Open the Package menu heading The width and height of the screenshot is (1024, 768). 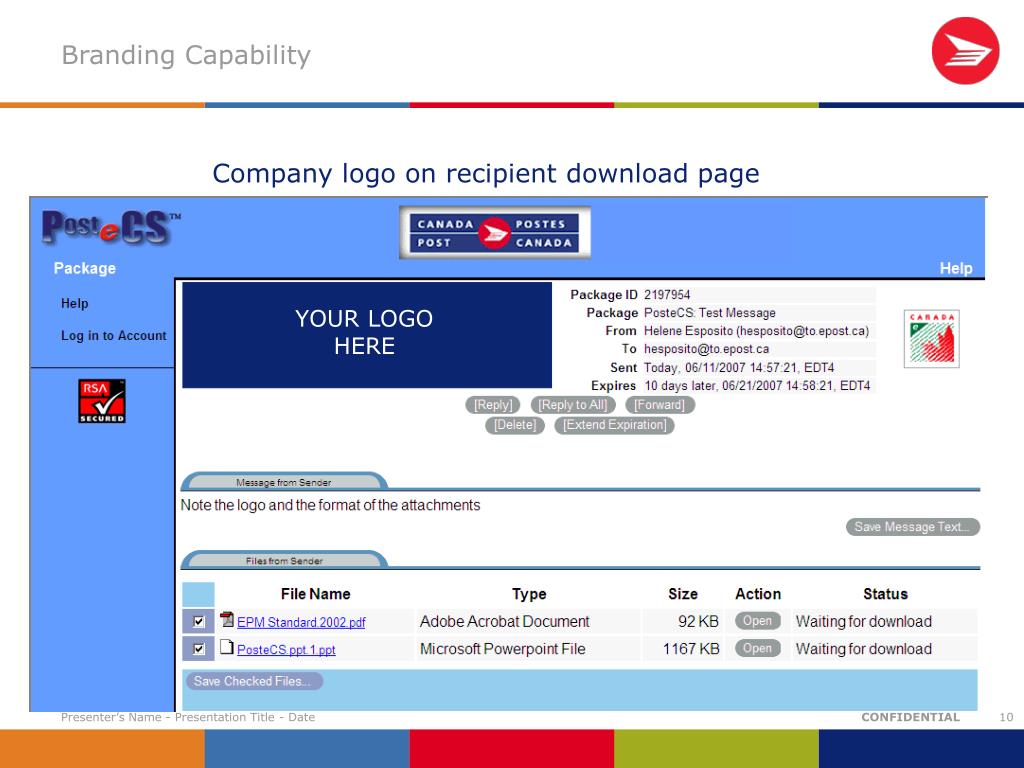(85, 268)
